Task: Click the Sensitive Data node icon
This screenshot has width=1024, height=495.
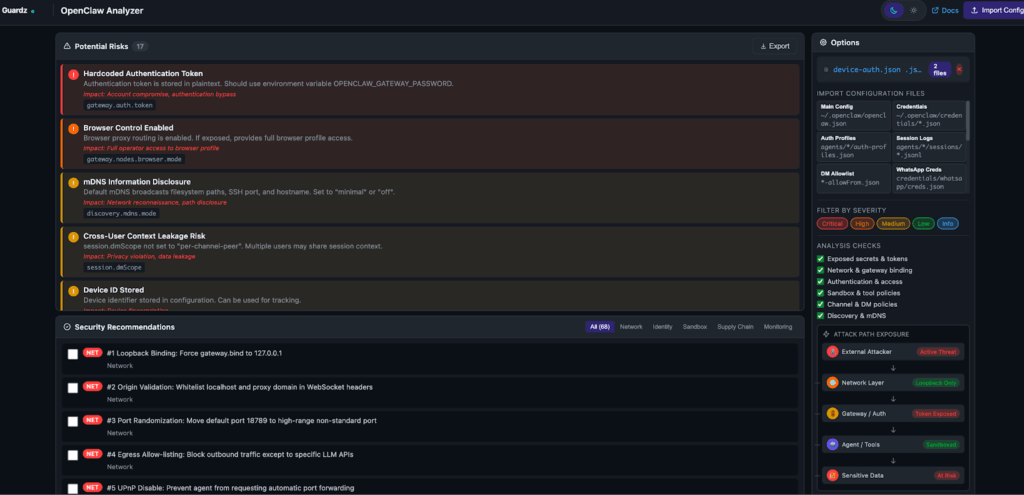Action: point(833,475)
